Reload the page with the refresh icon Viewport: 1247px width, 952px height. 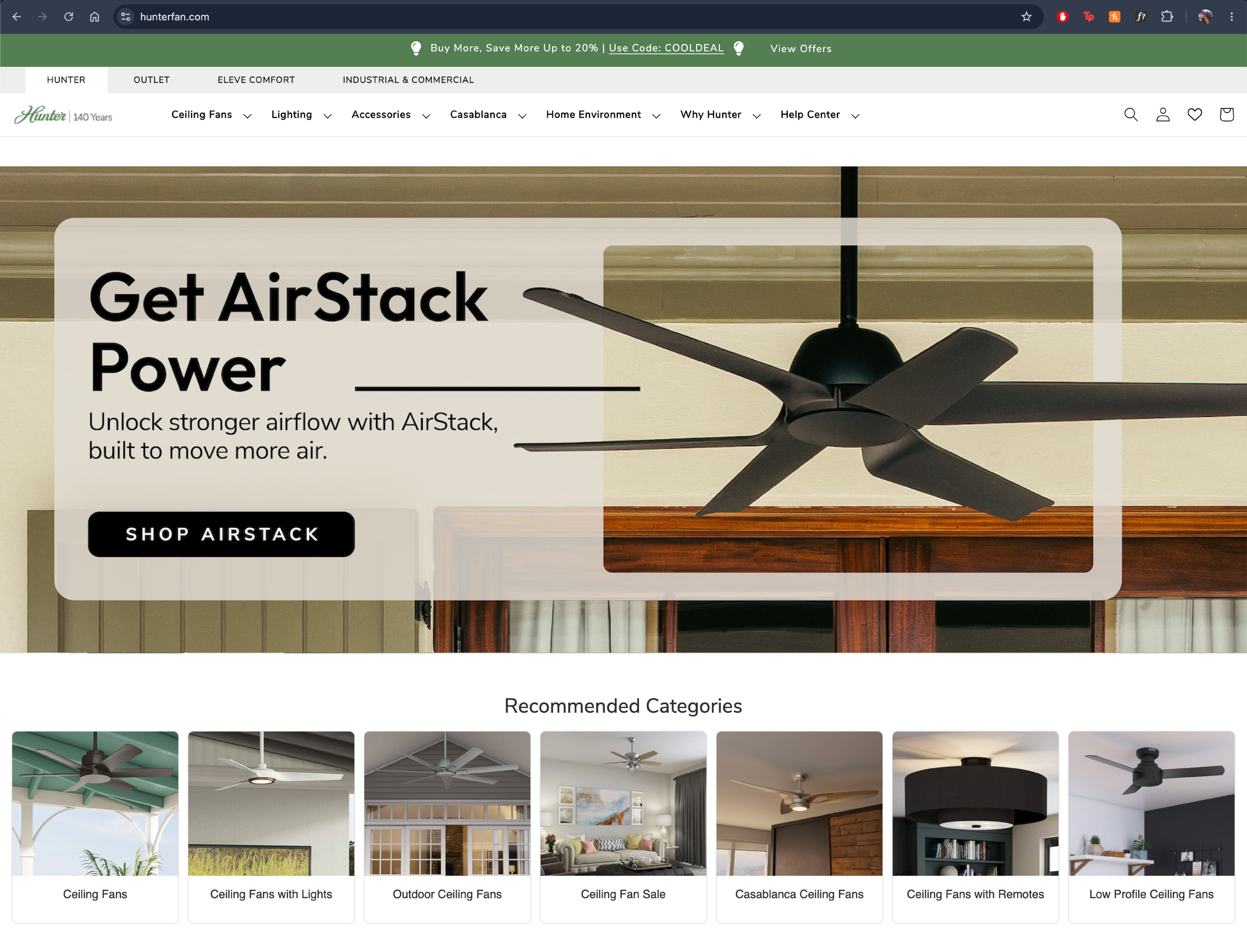(69, 17)
